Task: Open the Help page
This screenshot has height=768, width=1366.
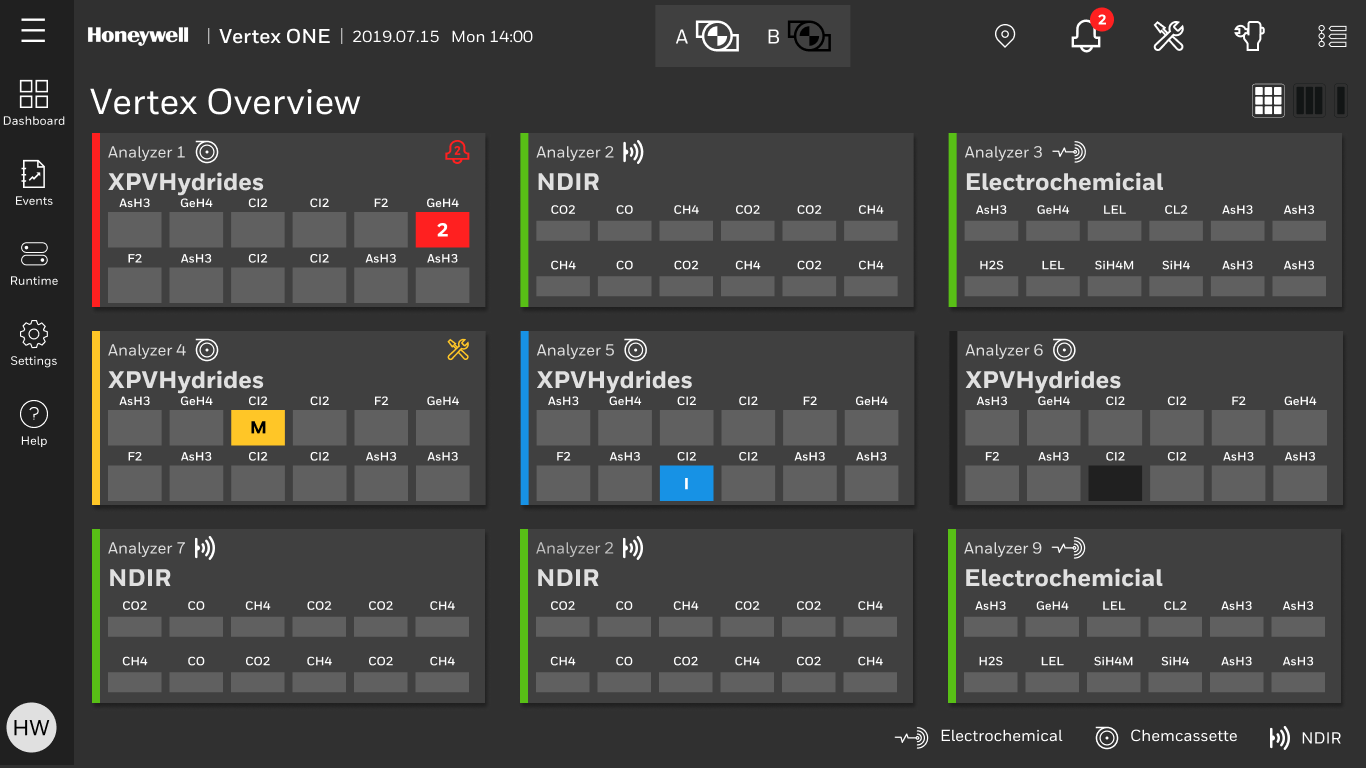Action: coord(34,423)
